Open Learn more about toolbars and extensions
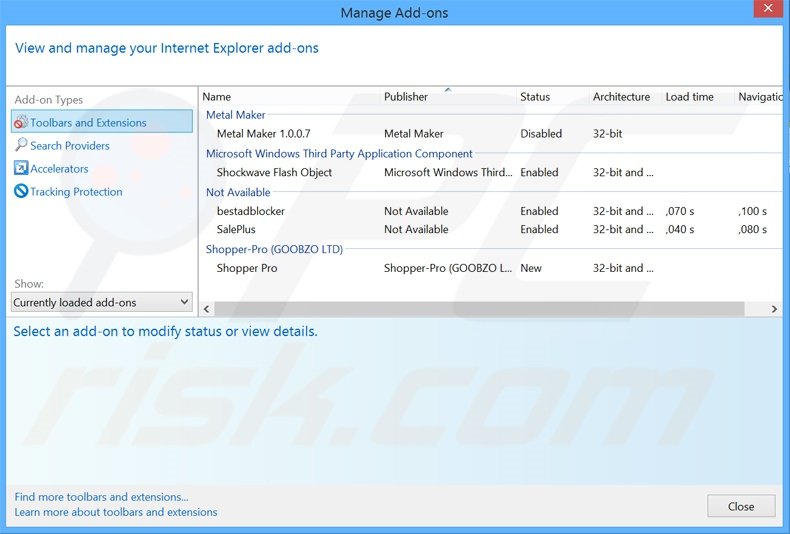Image resolution: width=790 pixels, height=534 pixels. (116, 512)
